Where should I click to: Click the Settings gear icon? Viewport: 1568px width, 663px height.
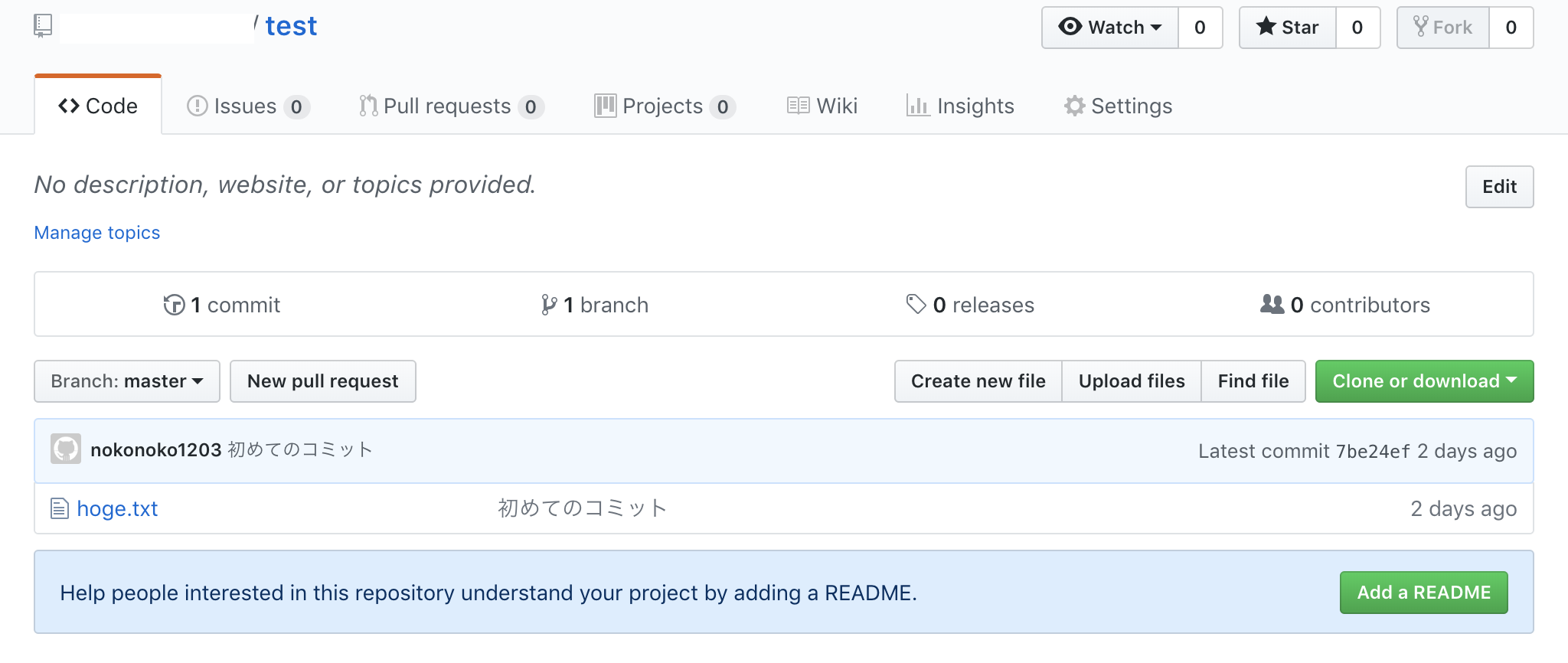pyautogui.click(x=1074, y=106)
